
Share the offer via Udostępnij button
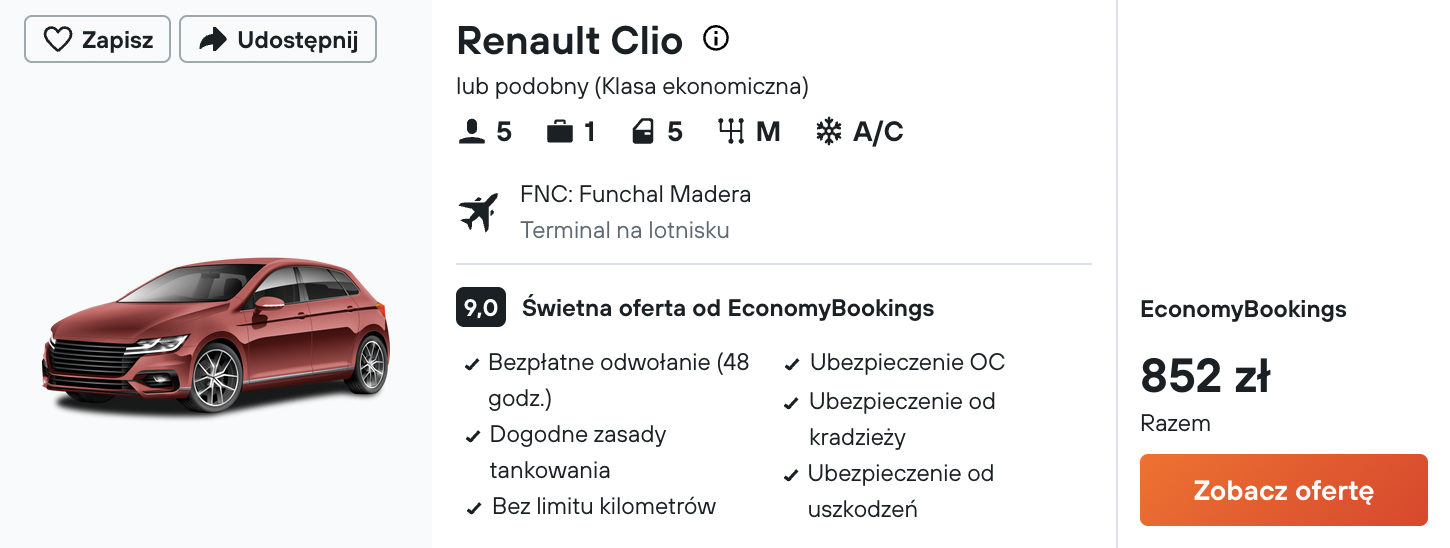278,40
